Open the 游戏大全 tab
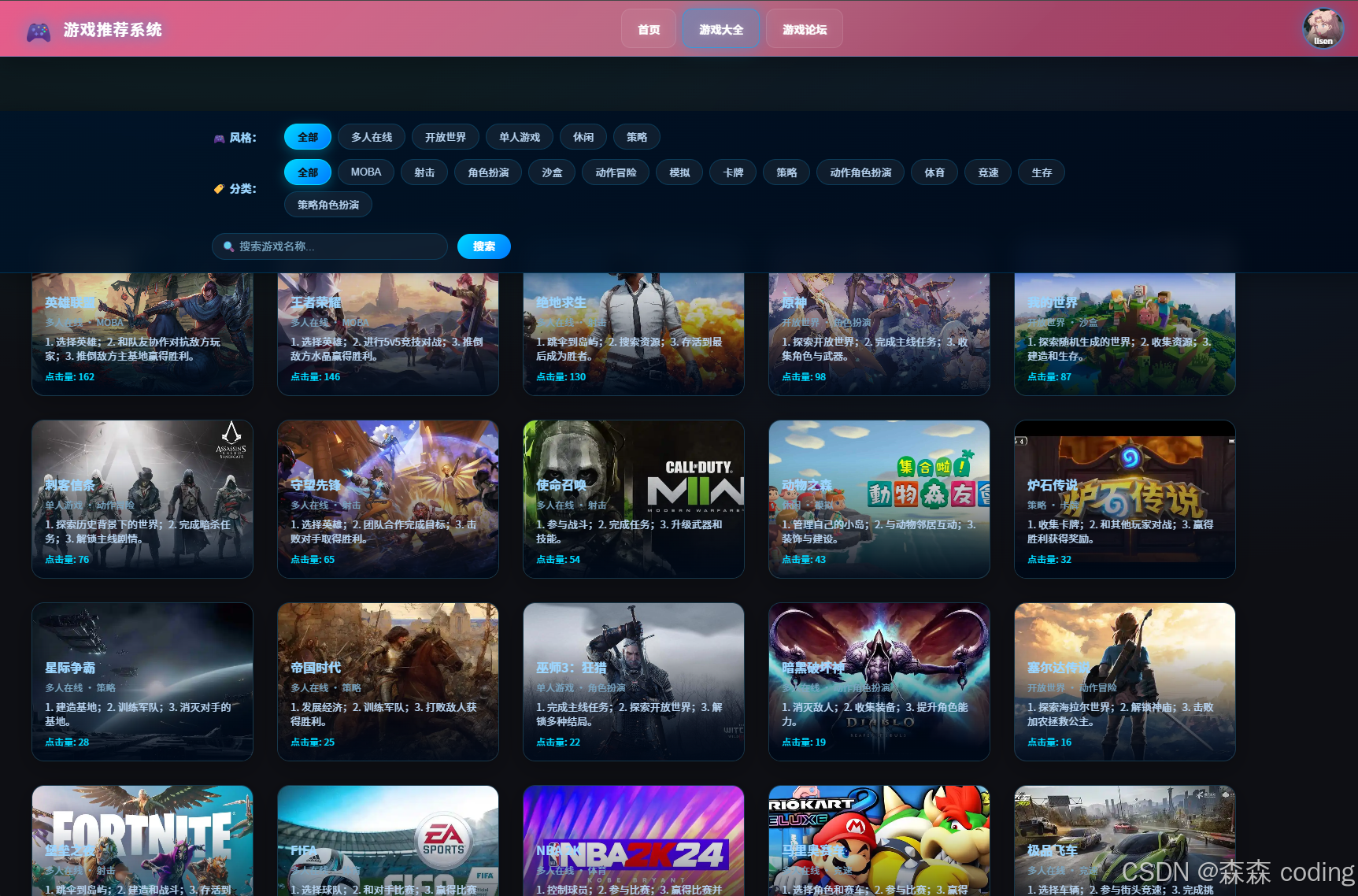1358x896 pixels. [x=721, y=29]
